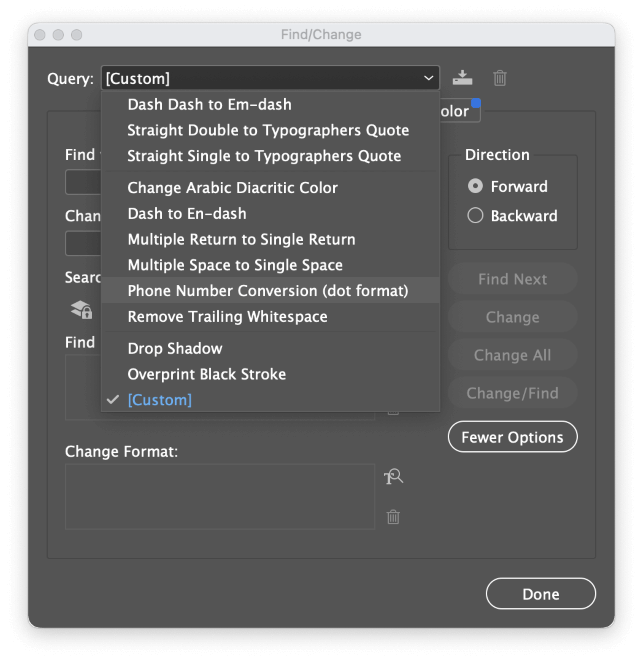643x661 pixels.
Task: Click the Specify attributes to change icon
Action: [393, 477]
